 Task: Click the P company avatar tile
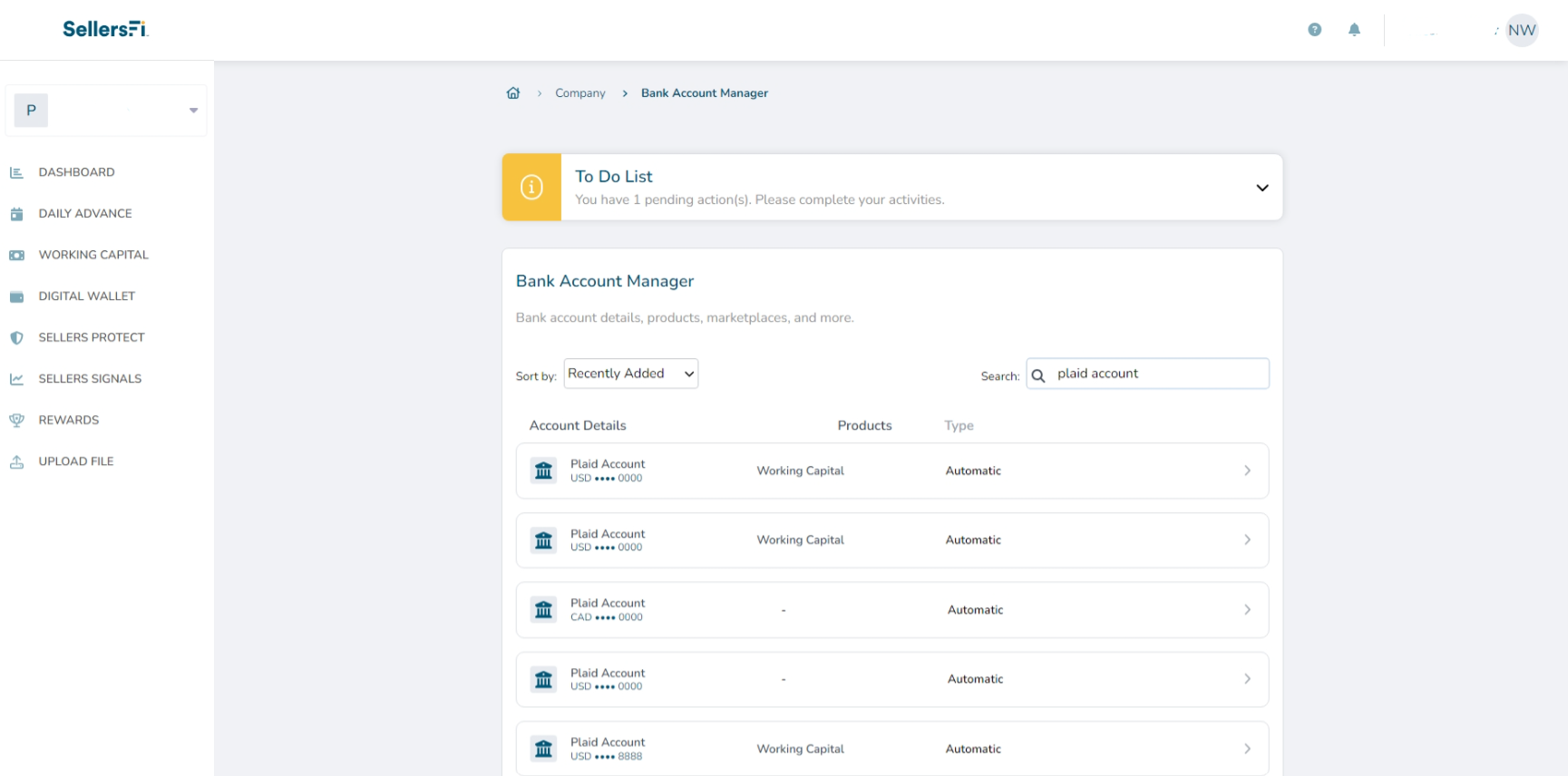(31, 111)
